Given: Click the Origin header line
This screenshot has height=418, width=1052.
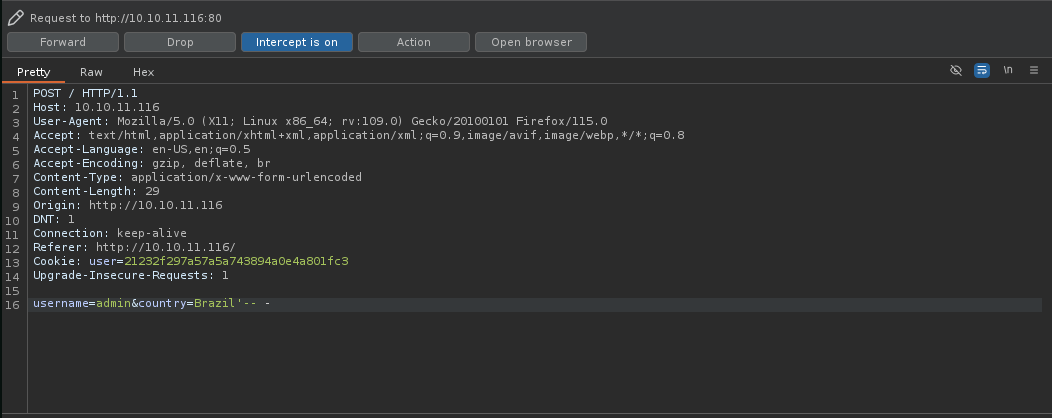Looking at the screenshot, I should pos(127,205).
